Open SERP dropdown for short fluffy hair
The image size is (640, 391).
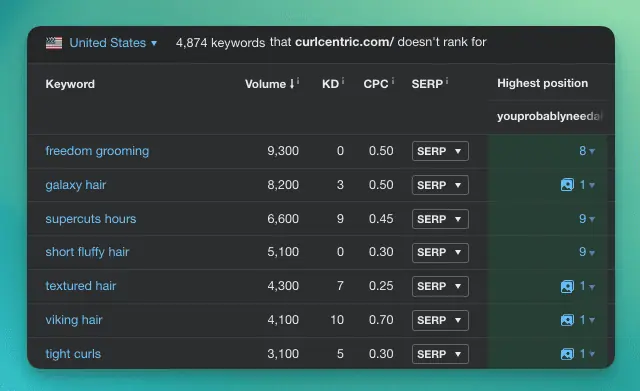click(440, 252)
